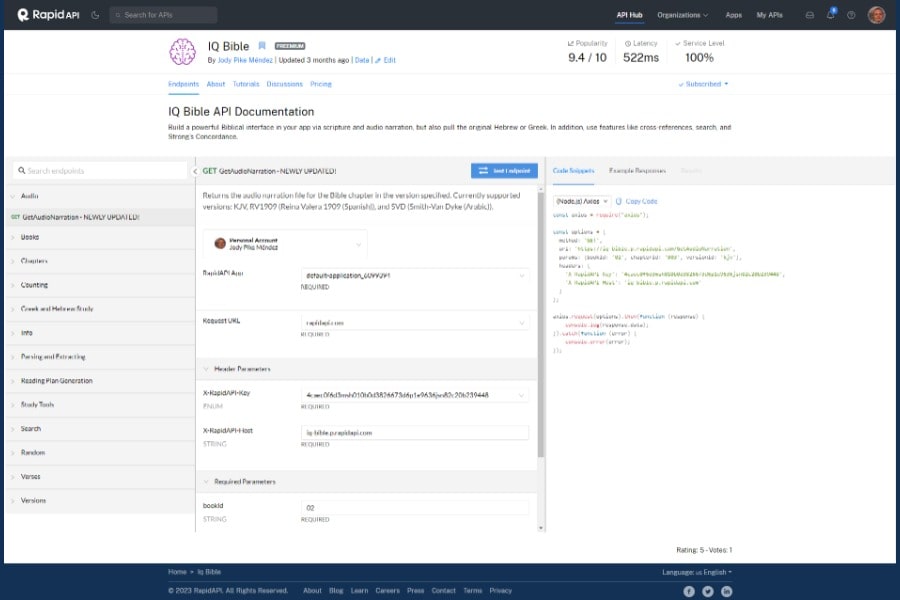Expand the Books endpoint group
The image size is (900, 600).
pyautogui.click(x=99, y=237)
